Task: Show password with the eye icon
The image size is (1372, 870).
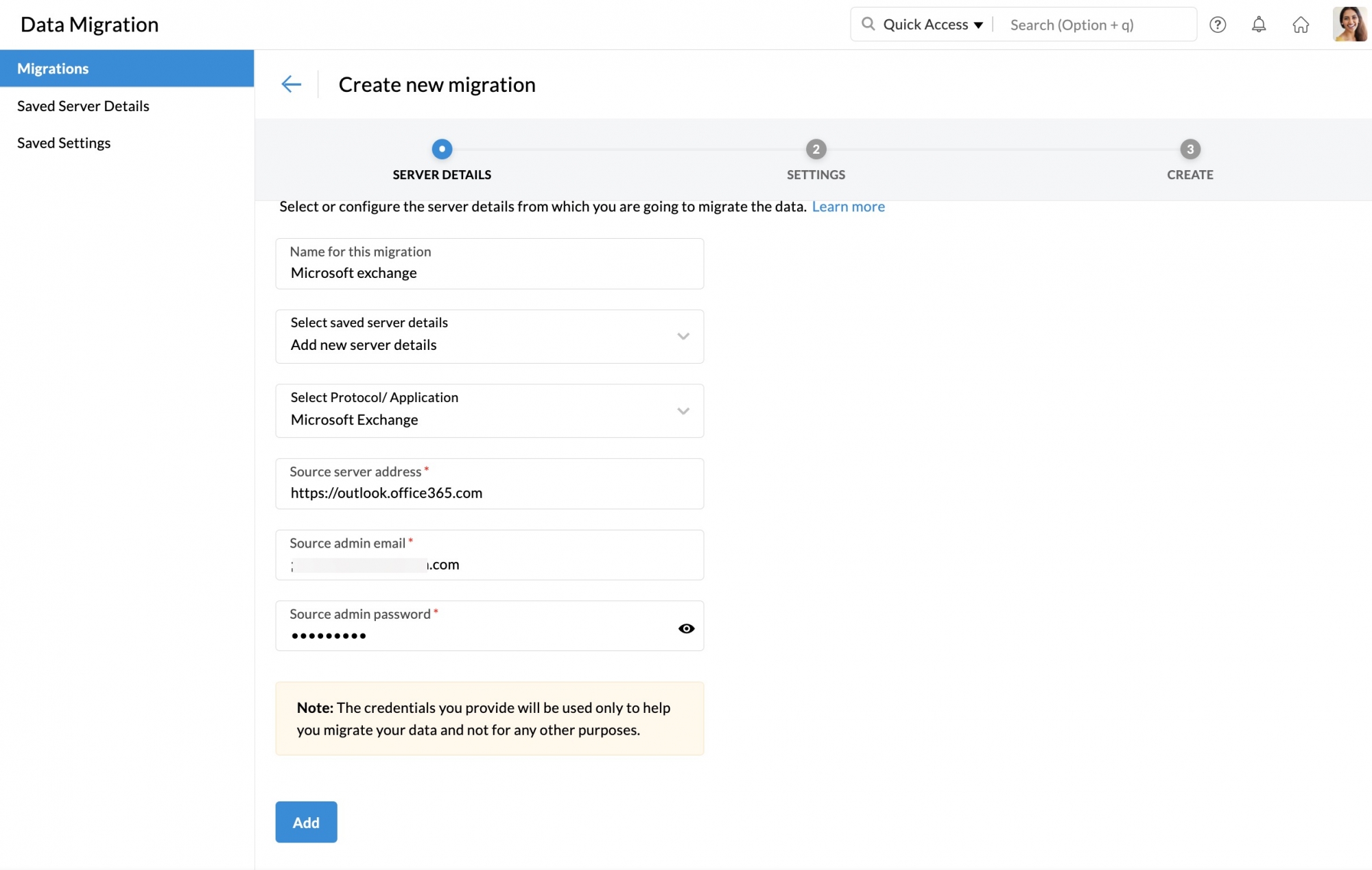Action: click(x=686, y=628)
